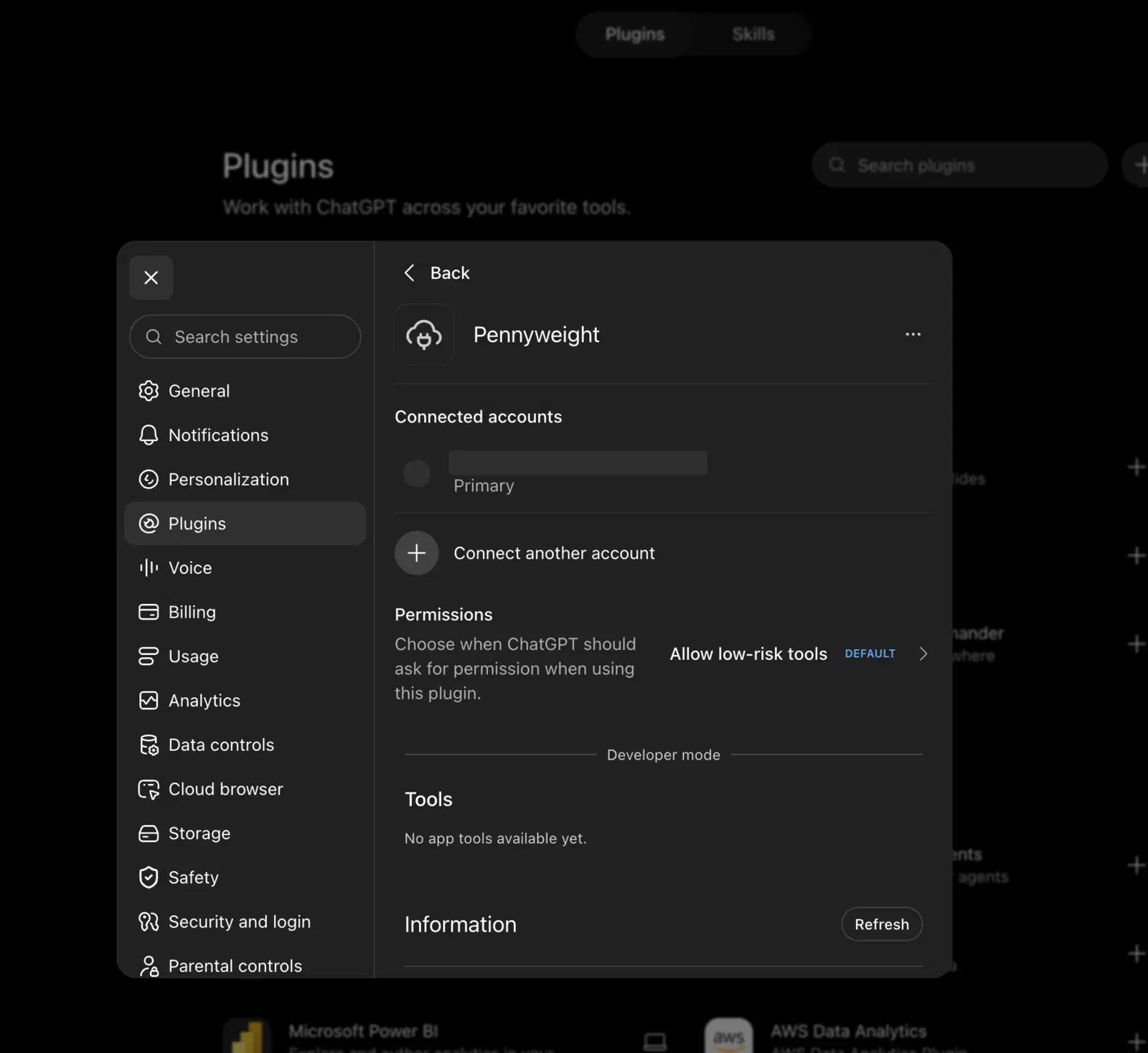Image resolution: width=1148 pixels, height=1053 pixels.
Task: Click the Pennyweight plugin cloud icon
Action: (424, 334)
